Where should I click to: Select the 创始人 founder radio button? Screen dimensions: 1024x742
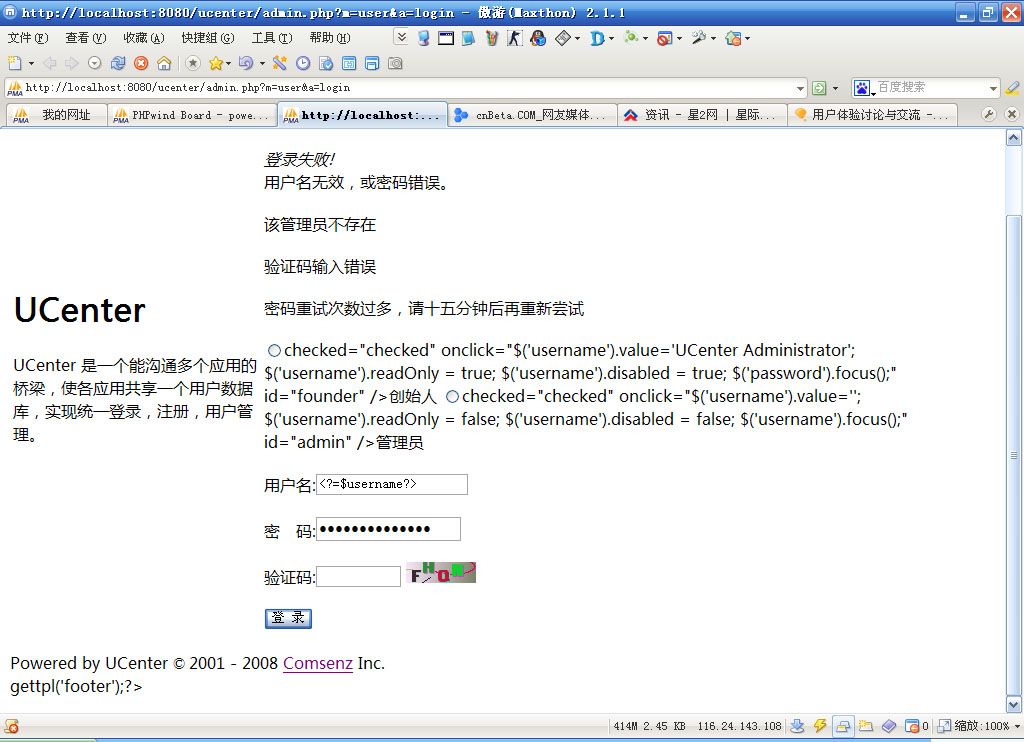274,351
